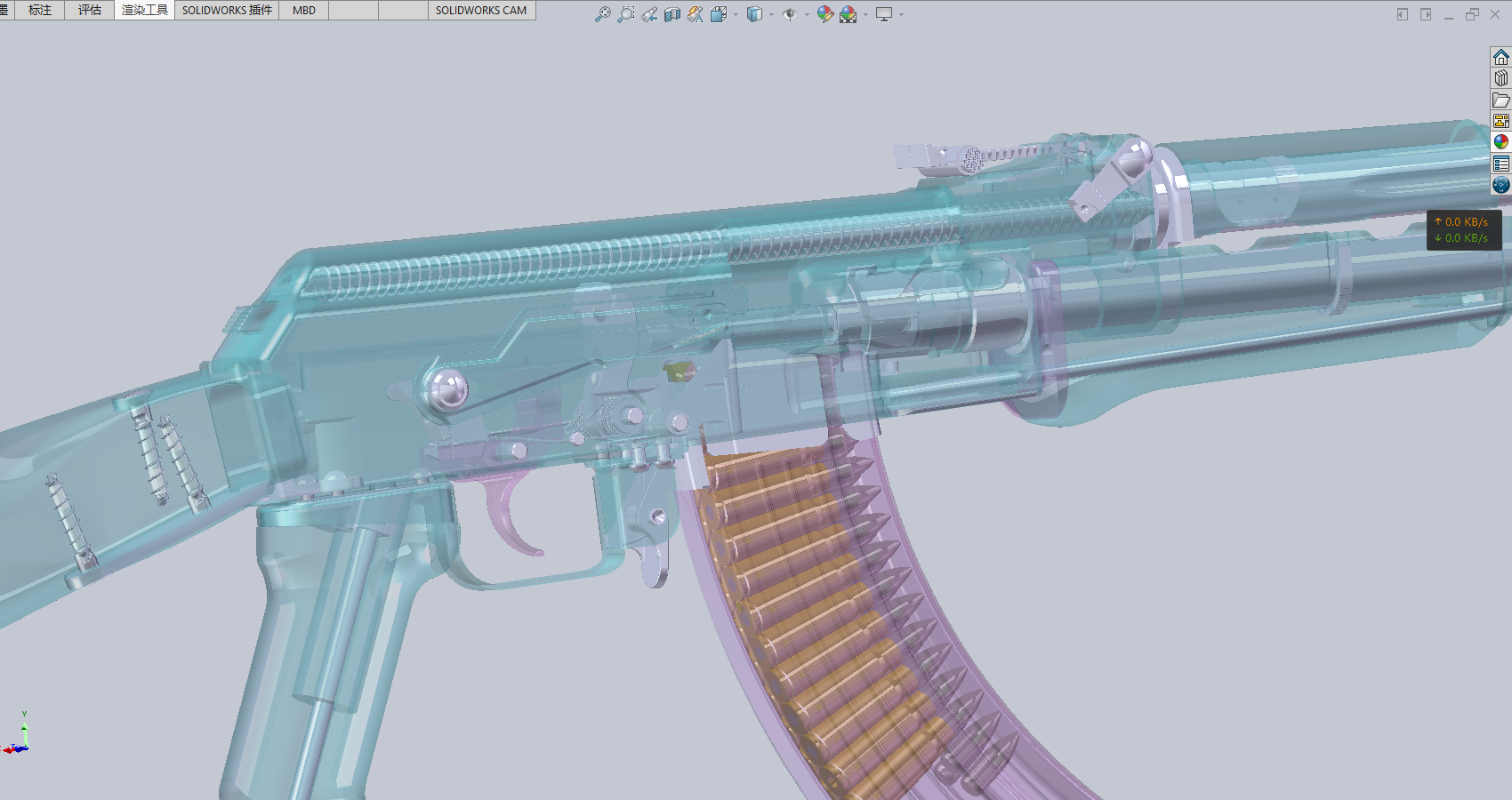Click Edit Appearance color ball icon
Image resolution: width=1512 pixels, height=800 pixels.
click(825, 14)
